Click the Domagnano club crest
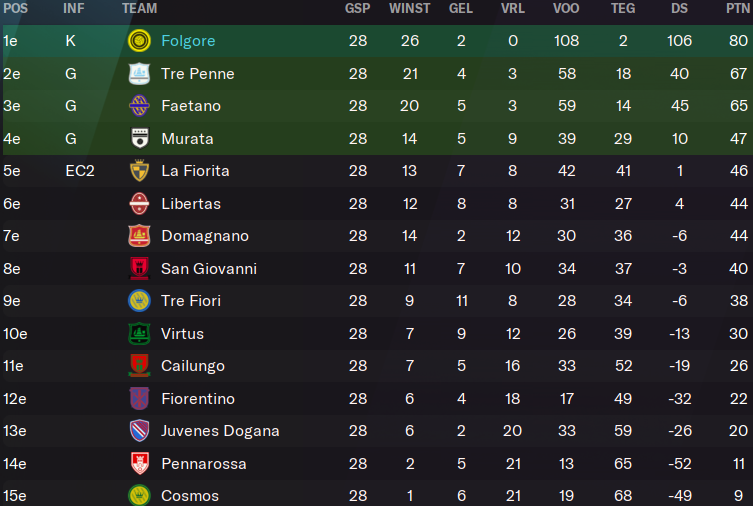 click(139, 236)
